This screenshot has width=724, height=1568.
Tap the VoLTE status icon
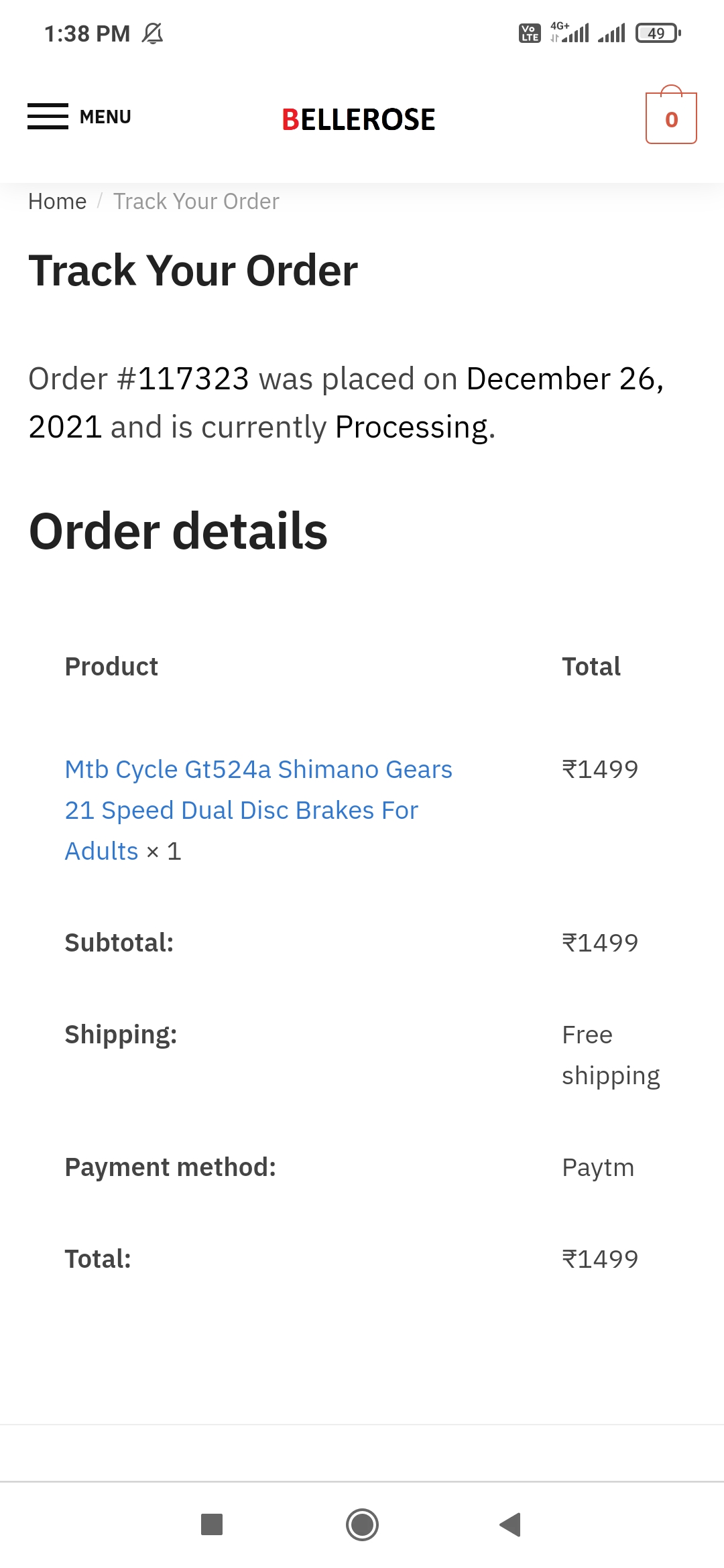(x=530, y=33)
